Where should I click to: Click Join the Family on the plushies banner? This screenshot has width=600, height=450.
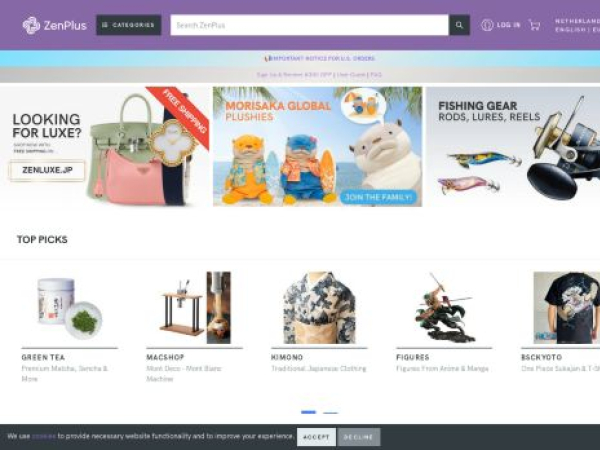click(378, 197)
